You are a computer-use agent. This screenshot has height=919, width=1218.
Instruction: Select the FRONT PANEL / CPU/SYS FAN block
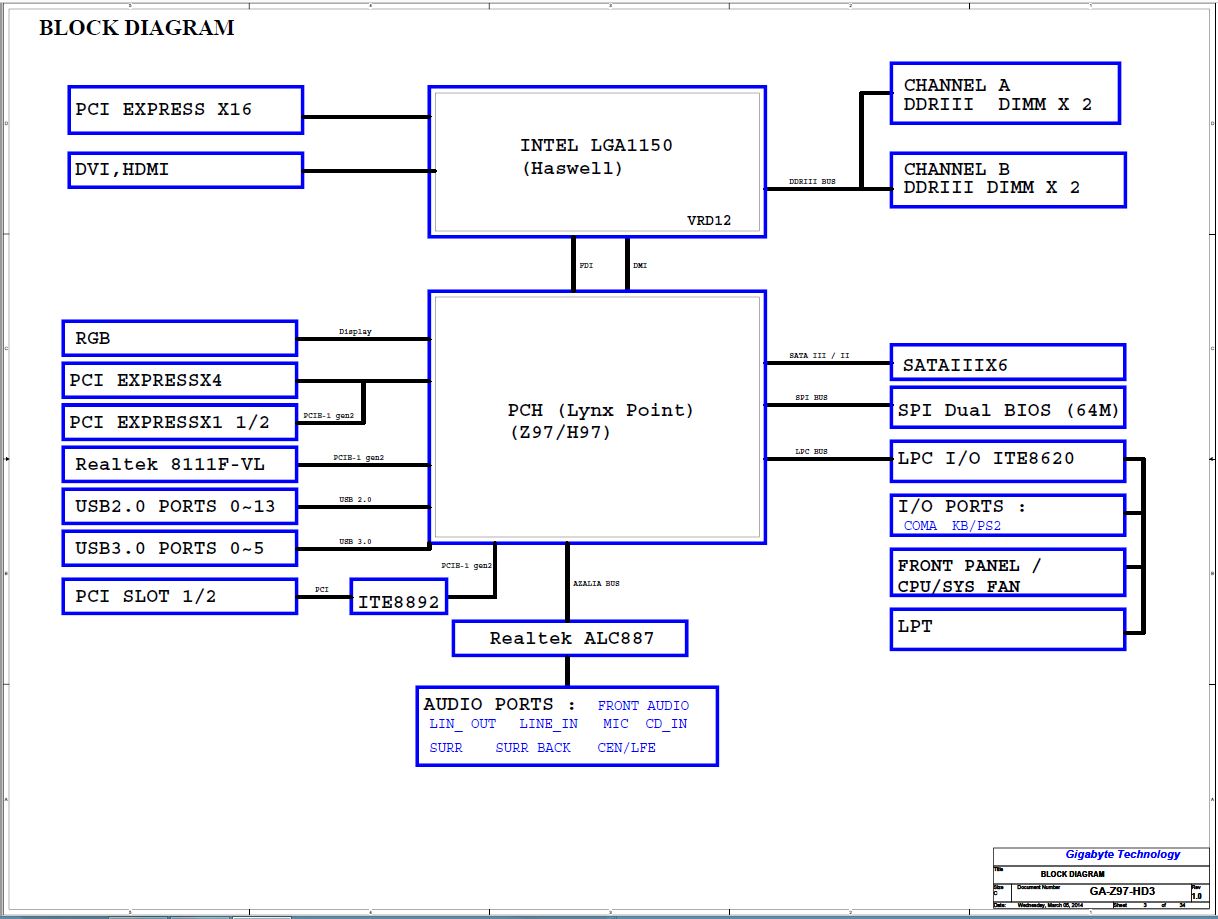point(1007,573)
